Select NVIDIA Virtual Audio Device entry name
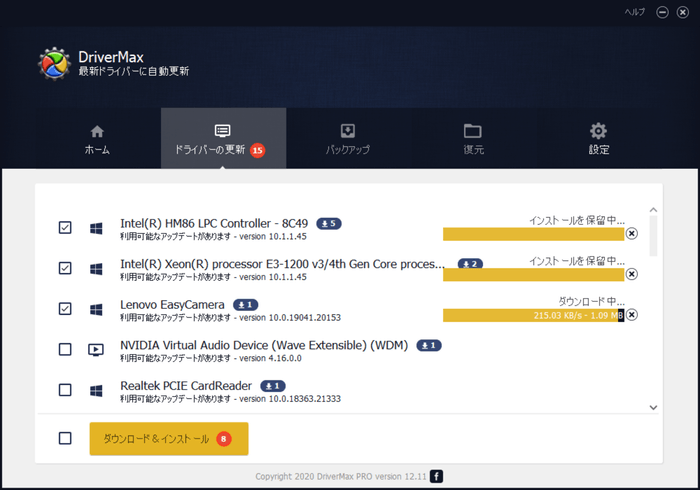 click(x=264, y=345)
